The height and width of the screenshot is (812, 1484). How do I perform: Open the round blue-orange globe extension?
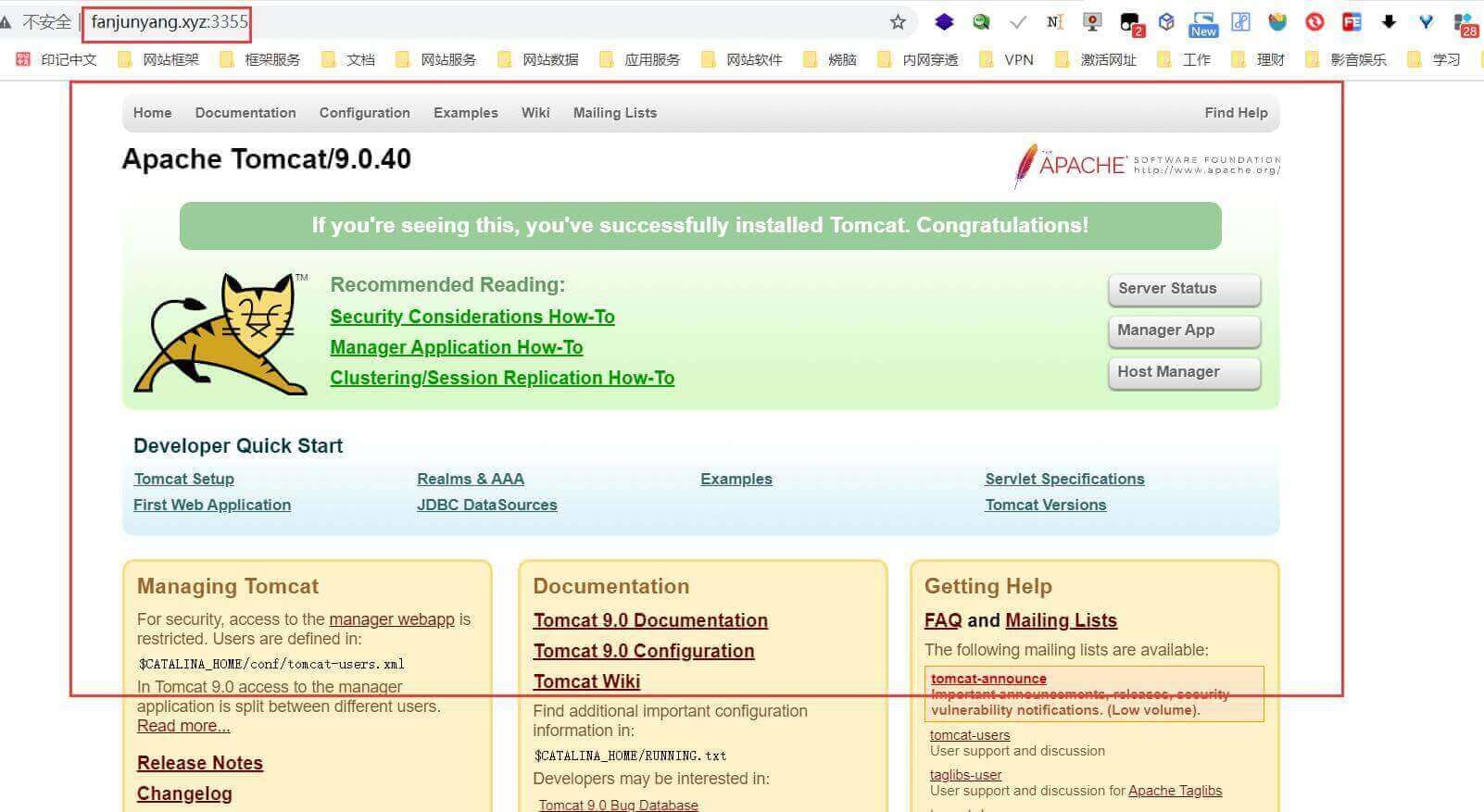[x=1278, y=22]
